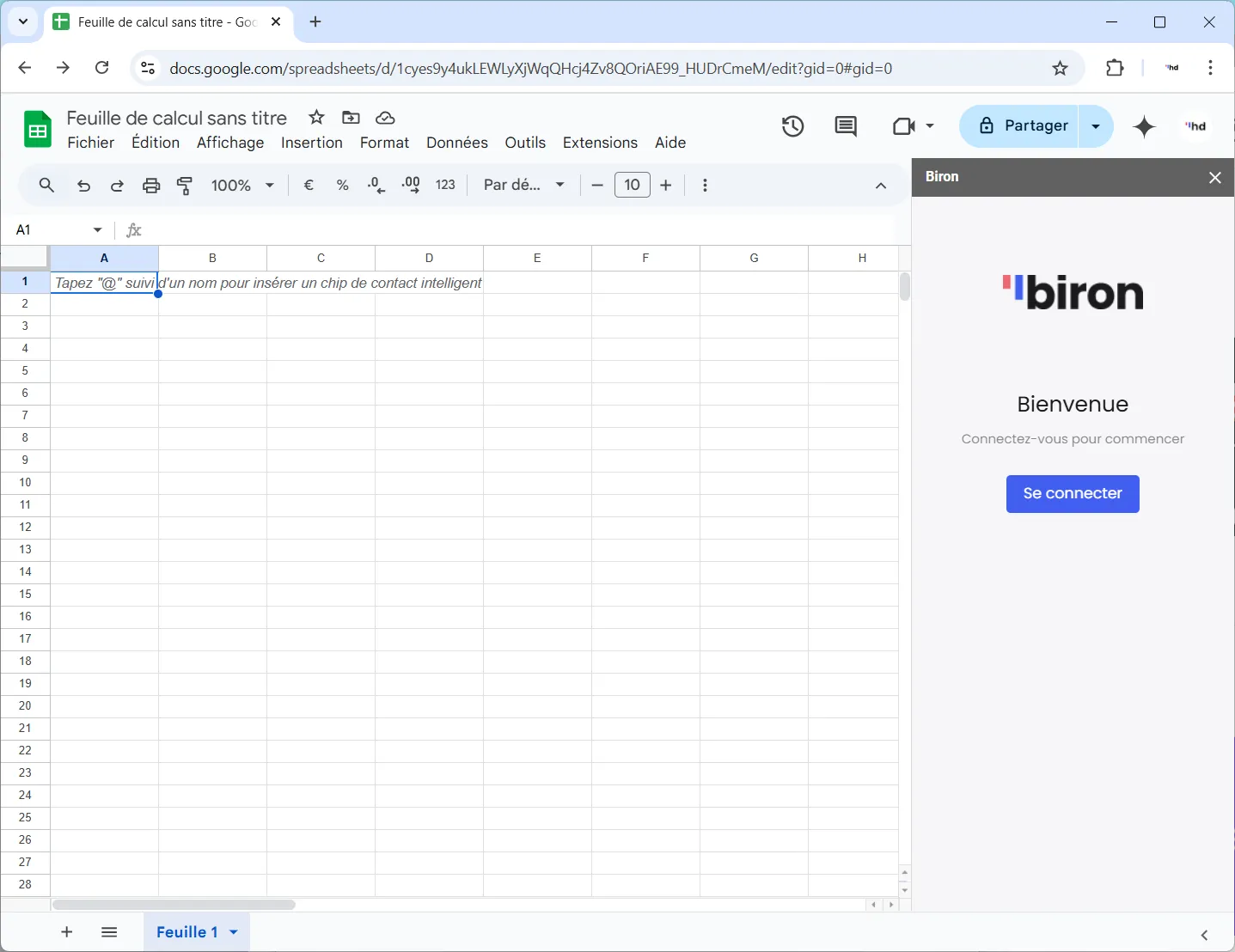Open Insertion menu
Viewport: 1235px width, 952px height.
[x=312, y=143]
